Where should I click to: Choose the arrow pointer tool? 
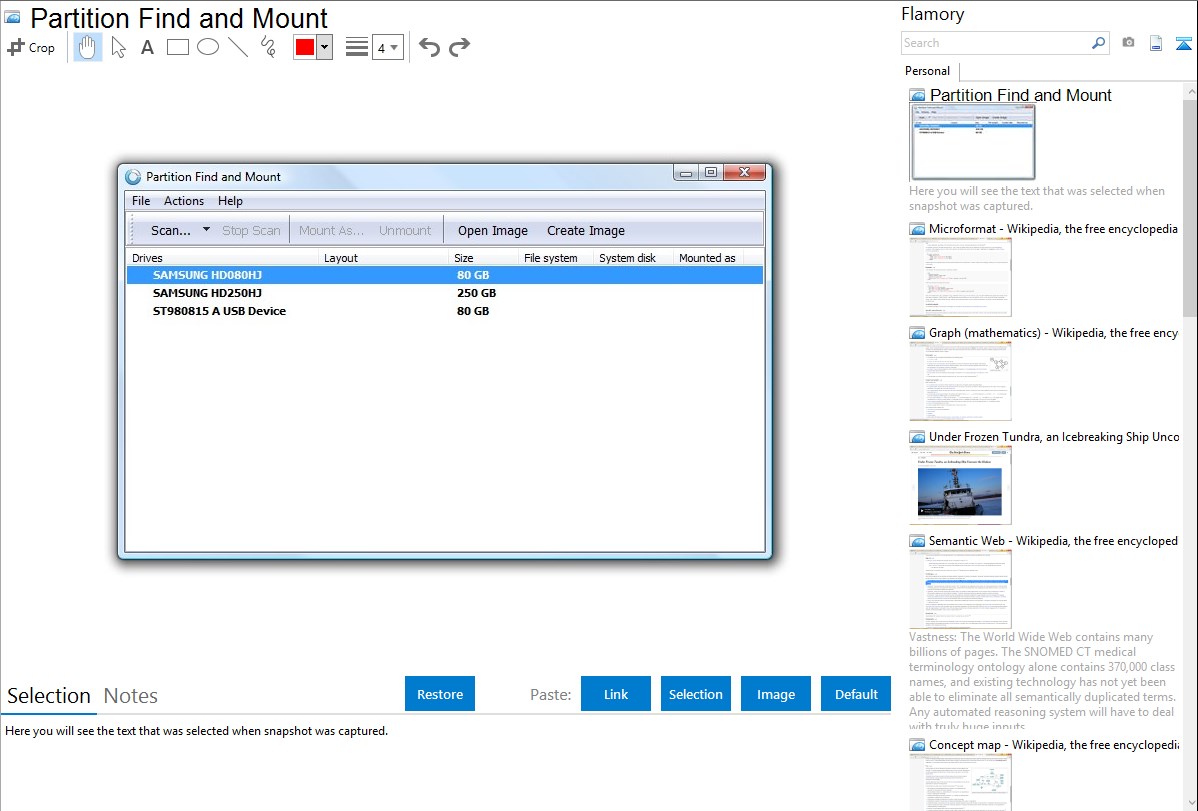point(118,47)
